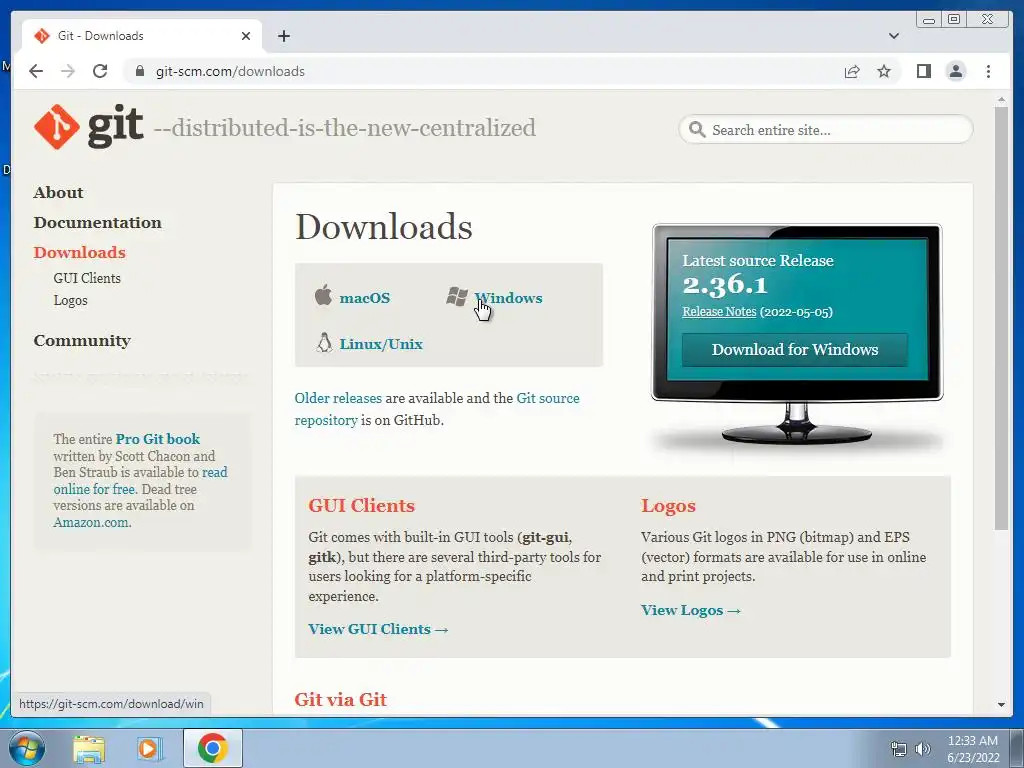Click the monitor image with version 2.36.1

pyautogui.click(x=797, y=336)
